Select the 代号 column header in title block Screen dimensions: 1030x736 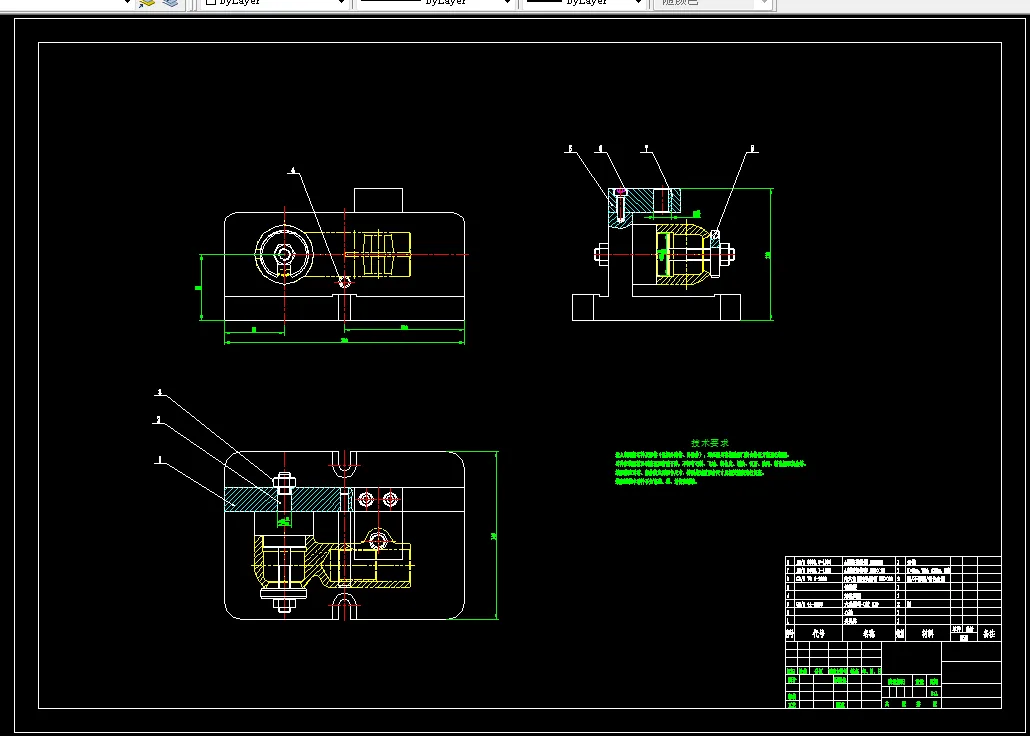click(818, 633)
